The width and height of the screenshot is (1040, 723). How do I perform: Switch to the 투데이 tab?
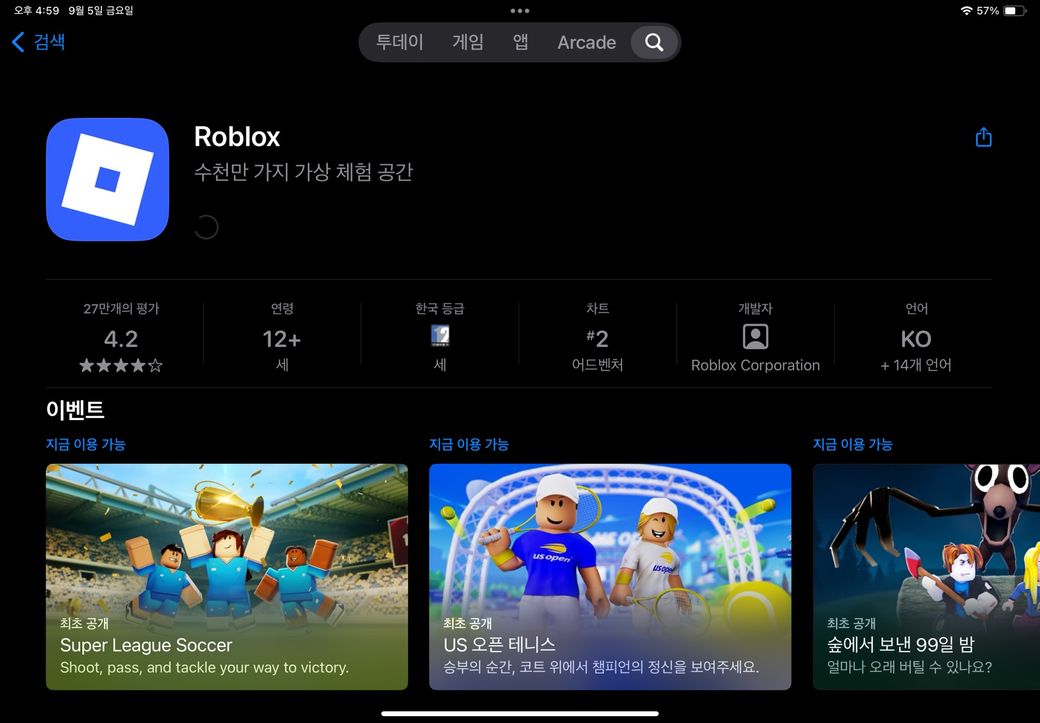tap(400, 42)
